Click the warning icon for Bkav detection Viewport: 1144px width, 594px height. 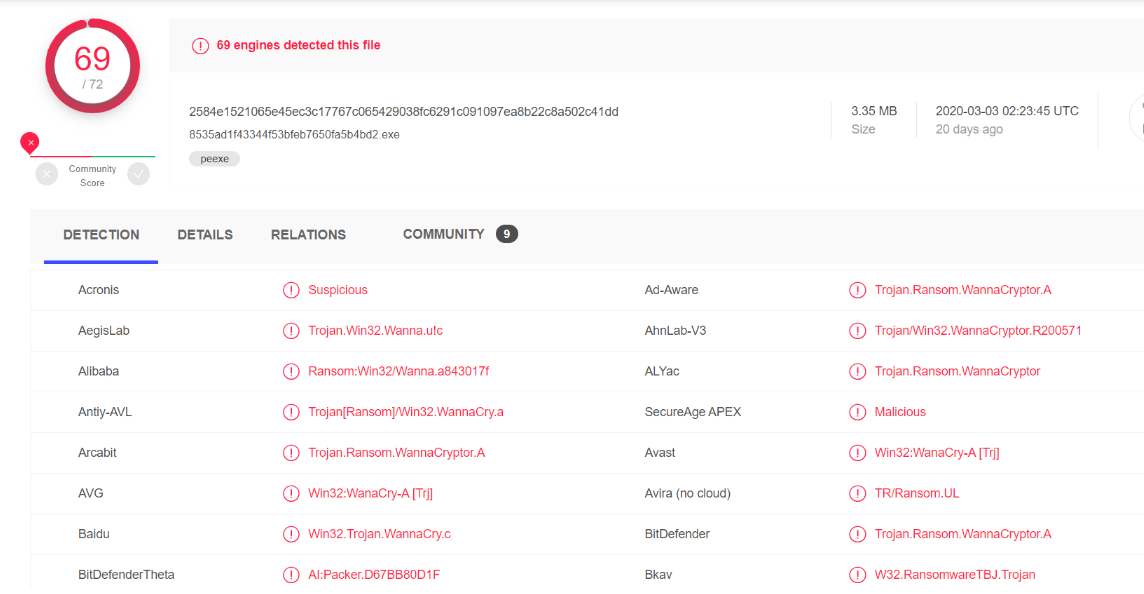point(857,575)
